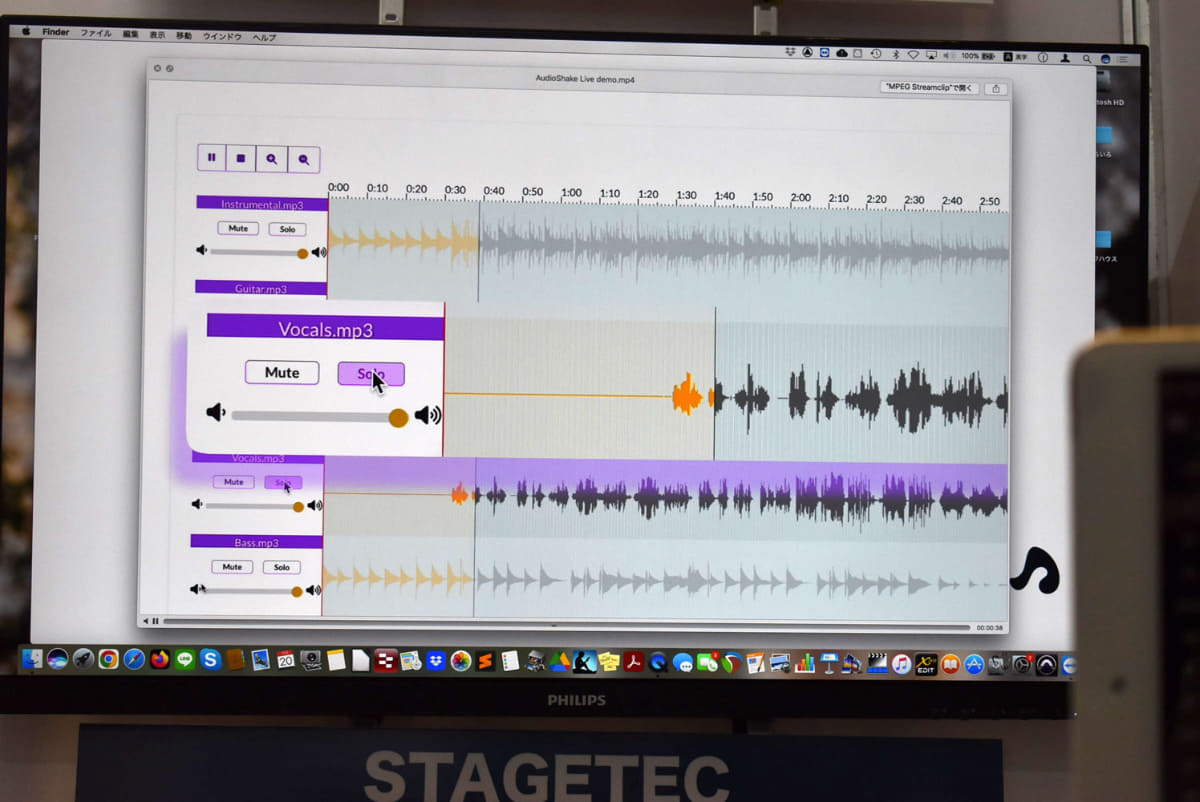The width and height of the screenshot is (1200, 802).
Task: Open the Finder menu
Action: click(x=55, y=32)
